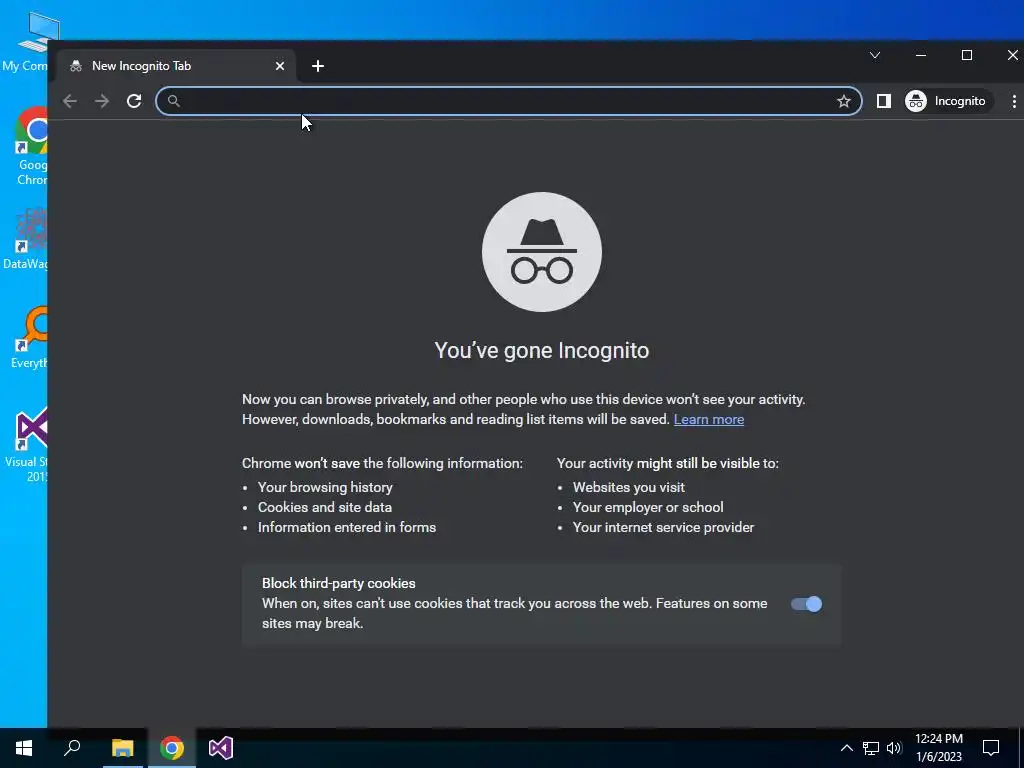This screenshot has height=768, width=1024.
Task: Select the Google Chrome desktop shortcut
Action: coord(31,147)
